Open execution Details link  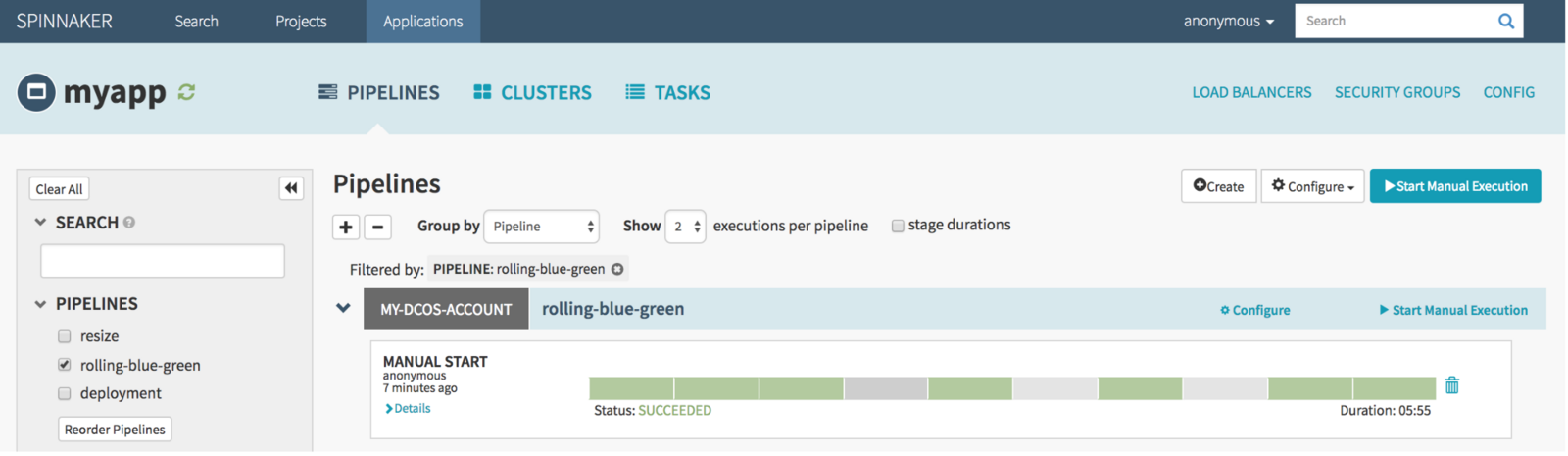(x=408, y=409)
